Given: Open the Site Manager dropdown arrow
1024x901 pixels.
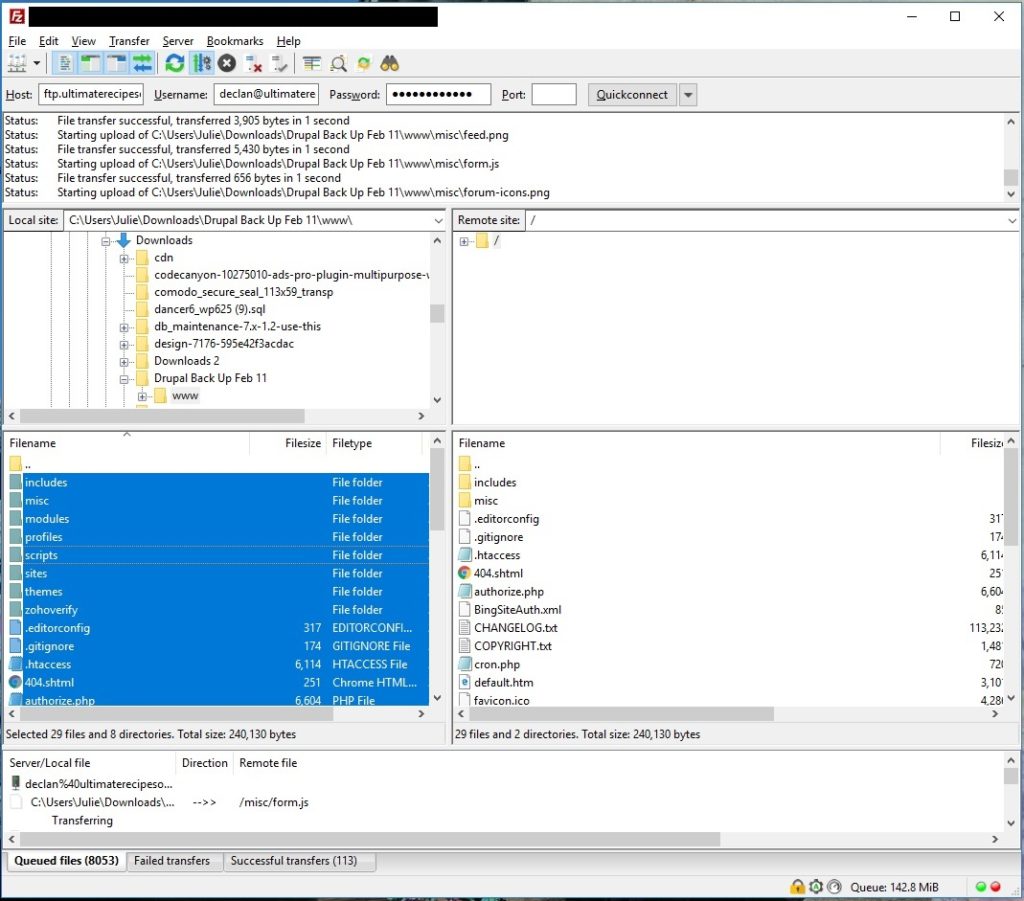Looking at the screenshot, I should click(x=38, y=63).
